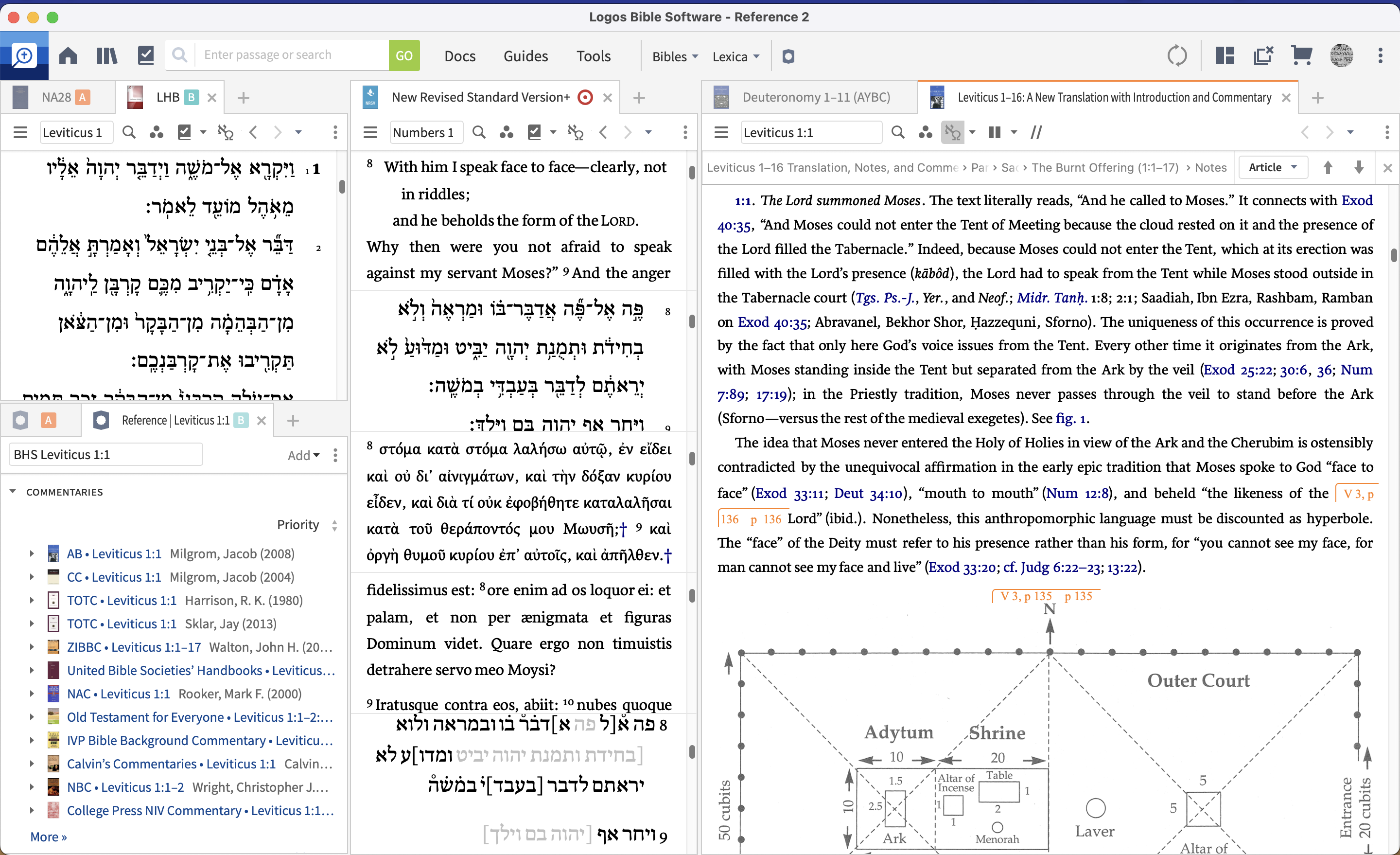
Task: Click the Greek text pane scrollbar
Action: 692,459
